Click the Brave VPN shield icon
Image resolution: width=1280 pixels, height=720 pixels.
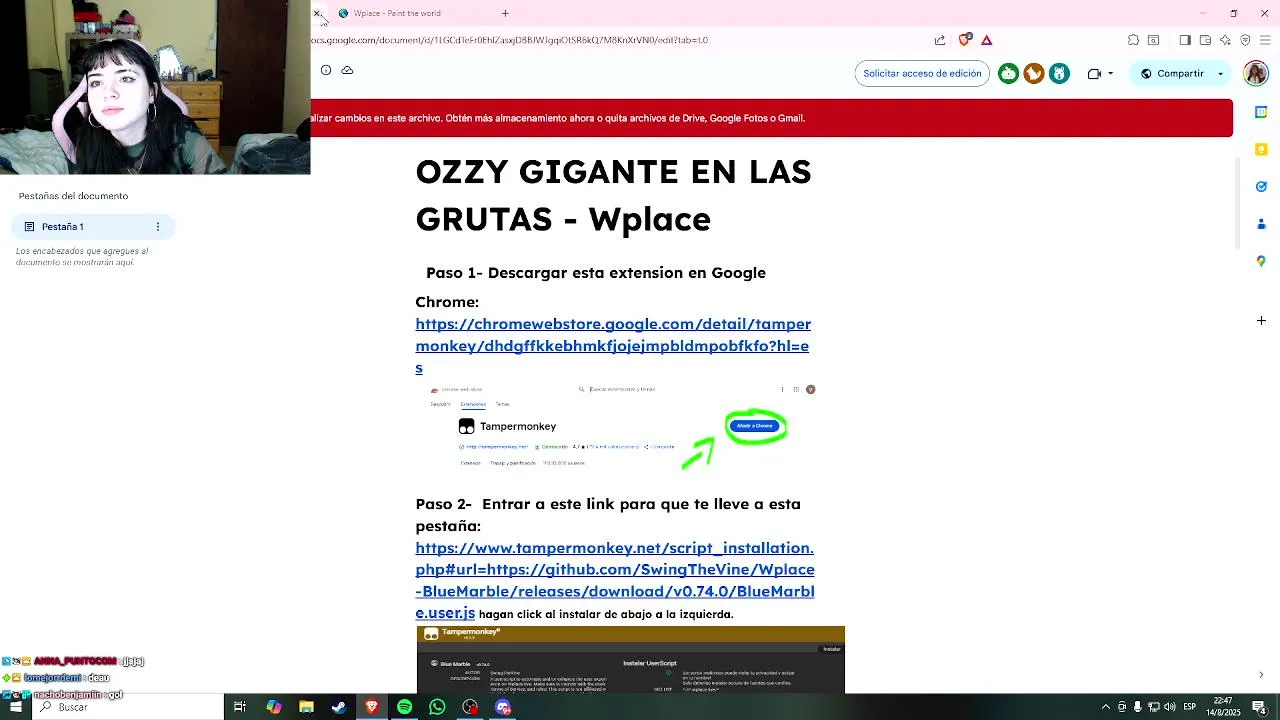coord(1245,40)
